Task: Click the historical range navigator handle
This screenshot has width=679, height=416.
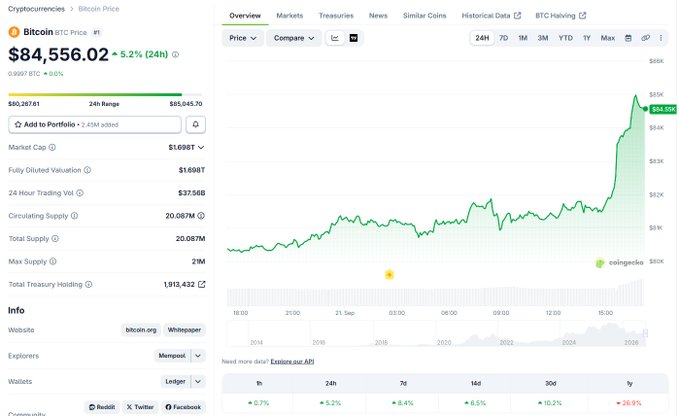Action: tap(645, 333)
